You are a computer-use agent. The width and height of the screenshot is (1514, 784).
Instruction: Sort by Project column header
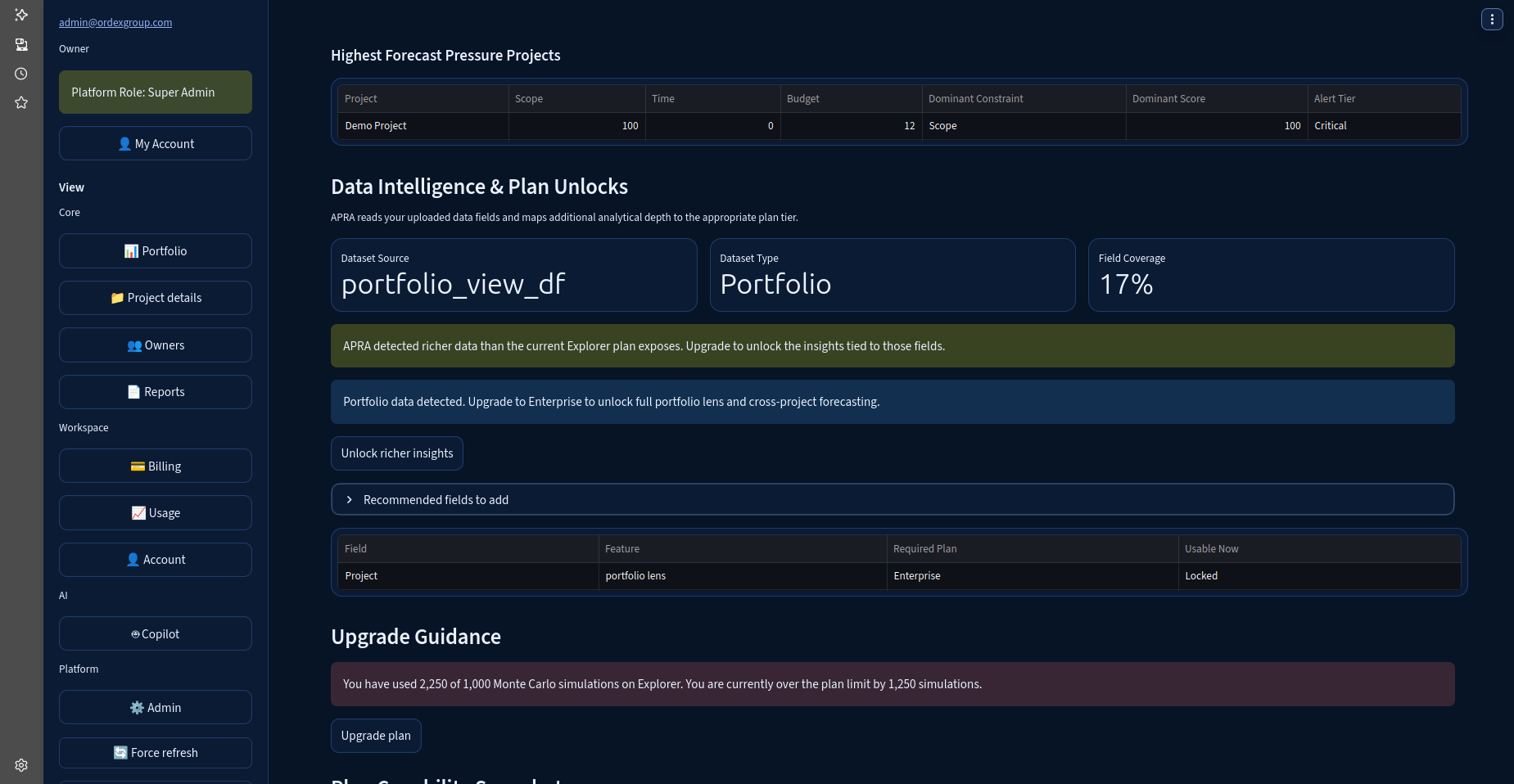423,98
